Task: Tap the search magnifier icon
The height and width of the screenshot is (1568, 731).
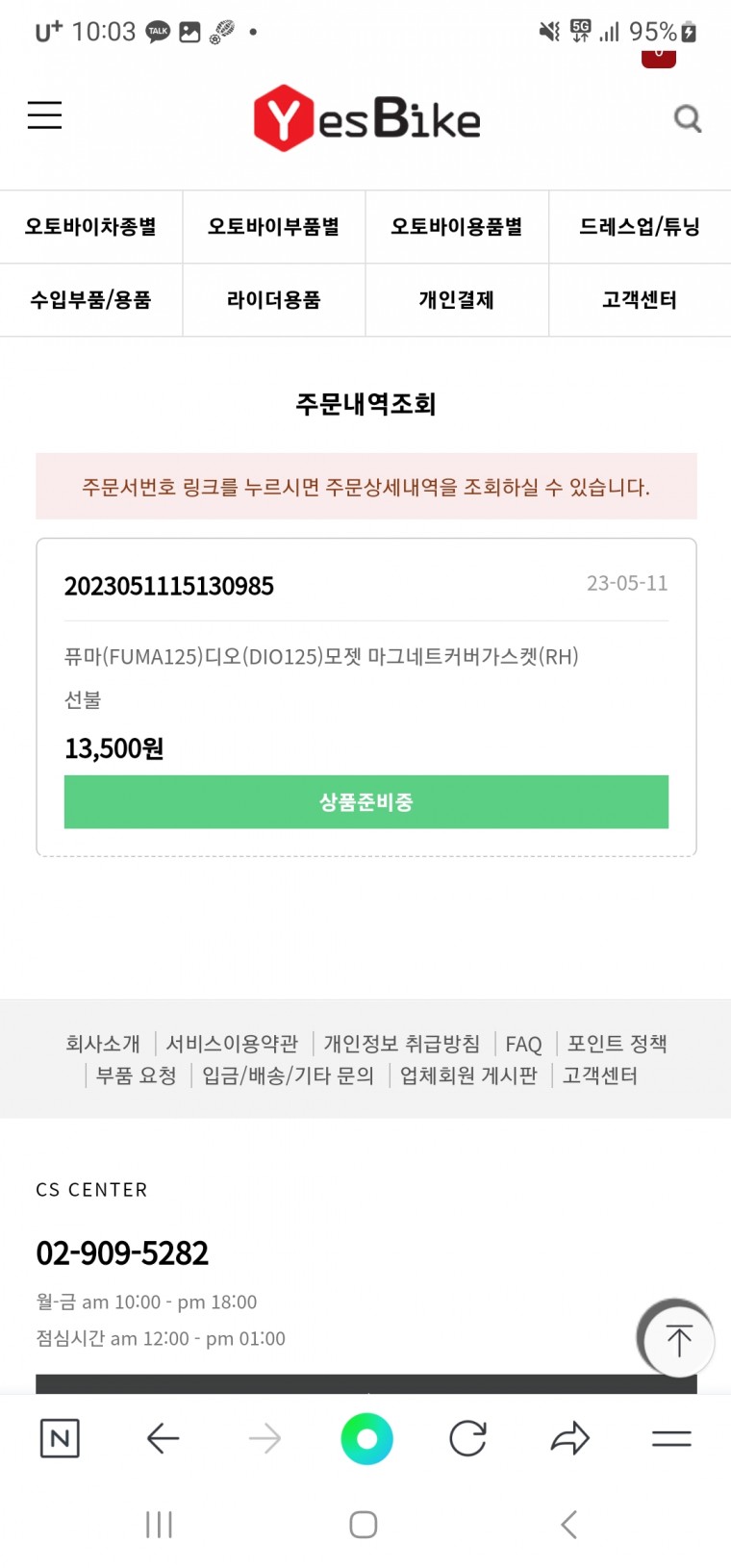Action: point(687,118)
